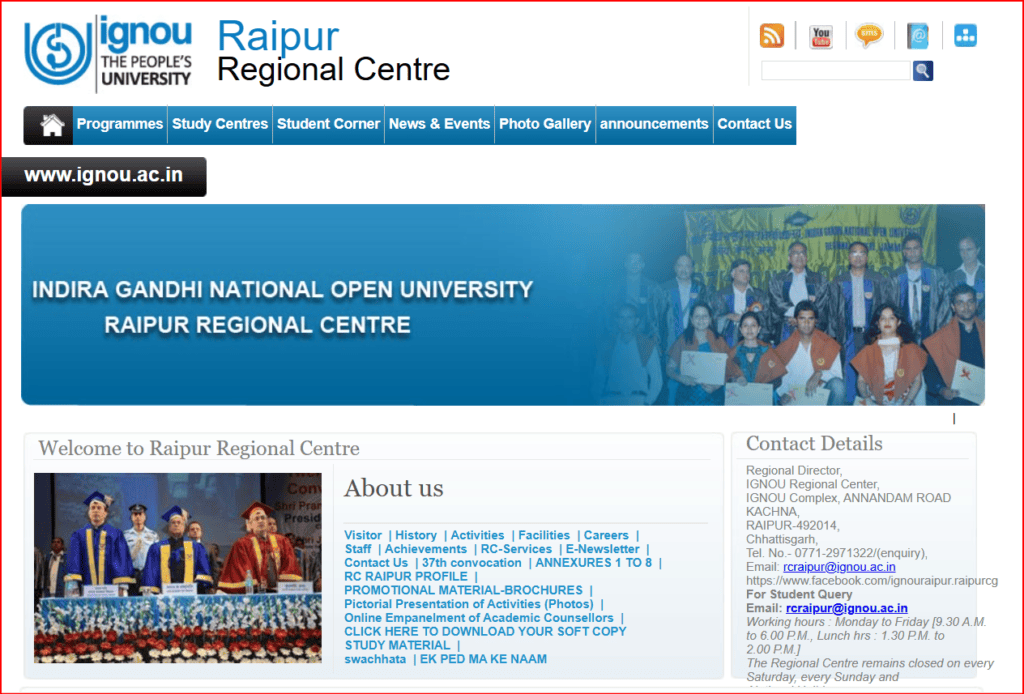Click the www.ignou.ac.in button
The height and width of the screenshot is (694, 1024).
click(104, 176)
